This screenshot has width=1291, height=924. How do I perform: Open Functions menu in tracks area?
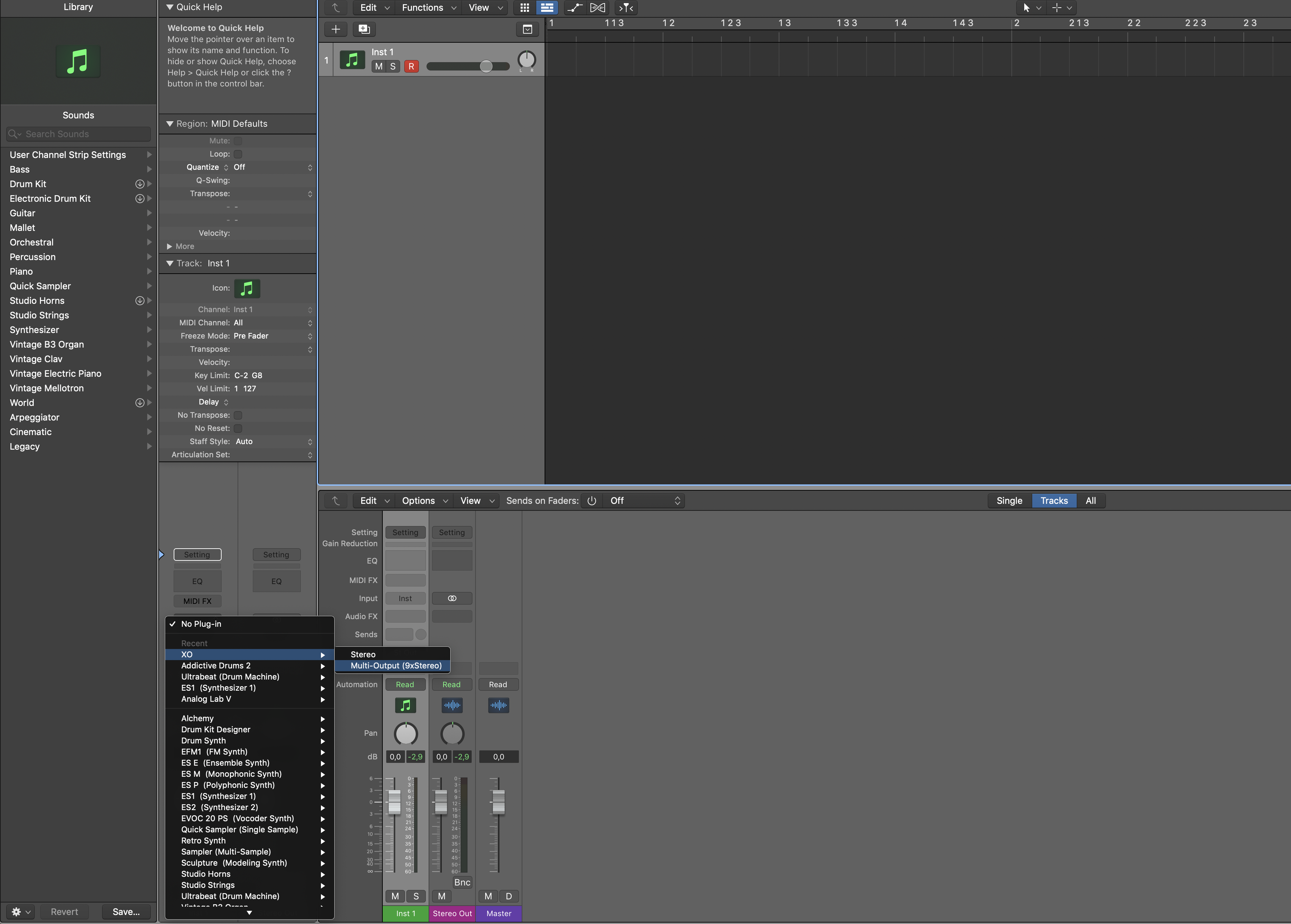click(429, 7)
